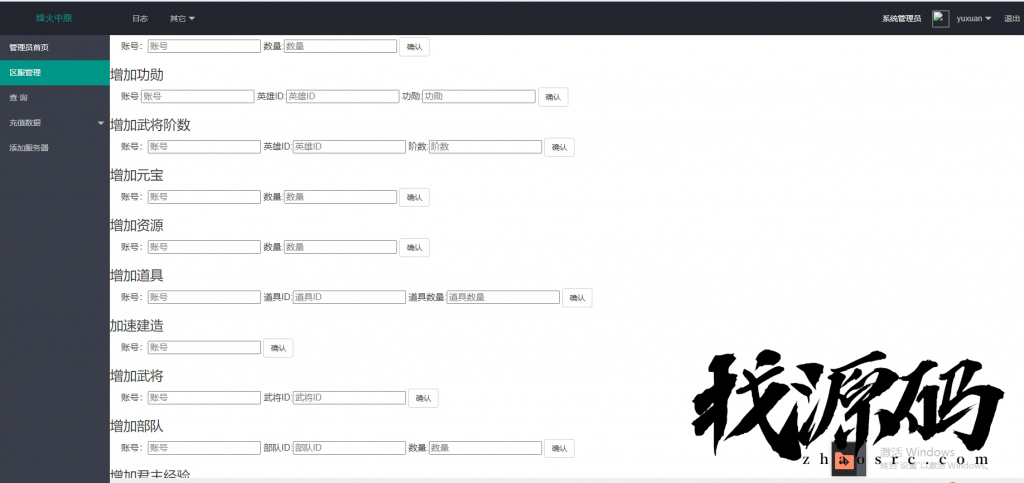Click 账号 field under 增加部队
Image resolution: width=1024 pixels, height=483 pixels.
(204, 448)
